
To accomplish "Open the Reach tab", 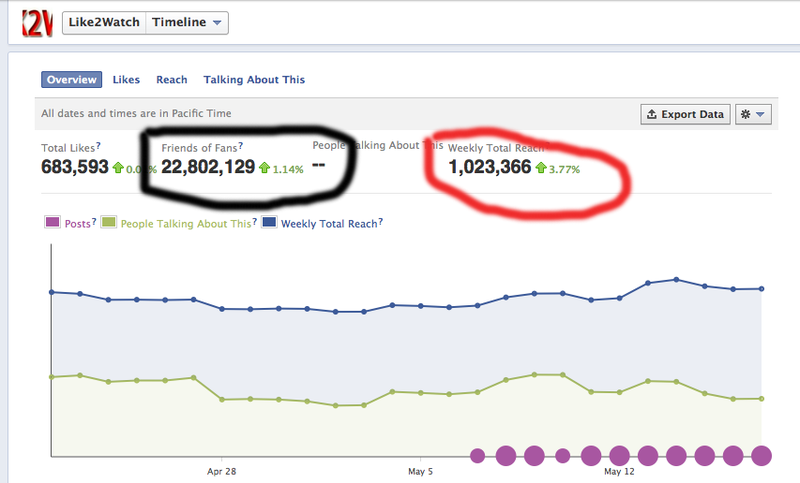I will (172, 79).
